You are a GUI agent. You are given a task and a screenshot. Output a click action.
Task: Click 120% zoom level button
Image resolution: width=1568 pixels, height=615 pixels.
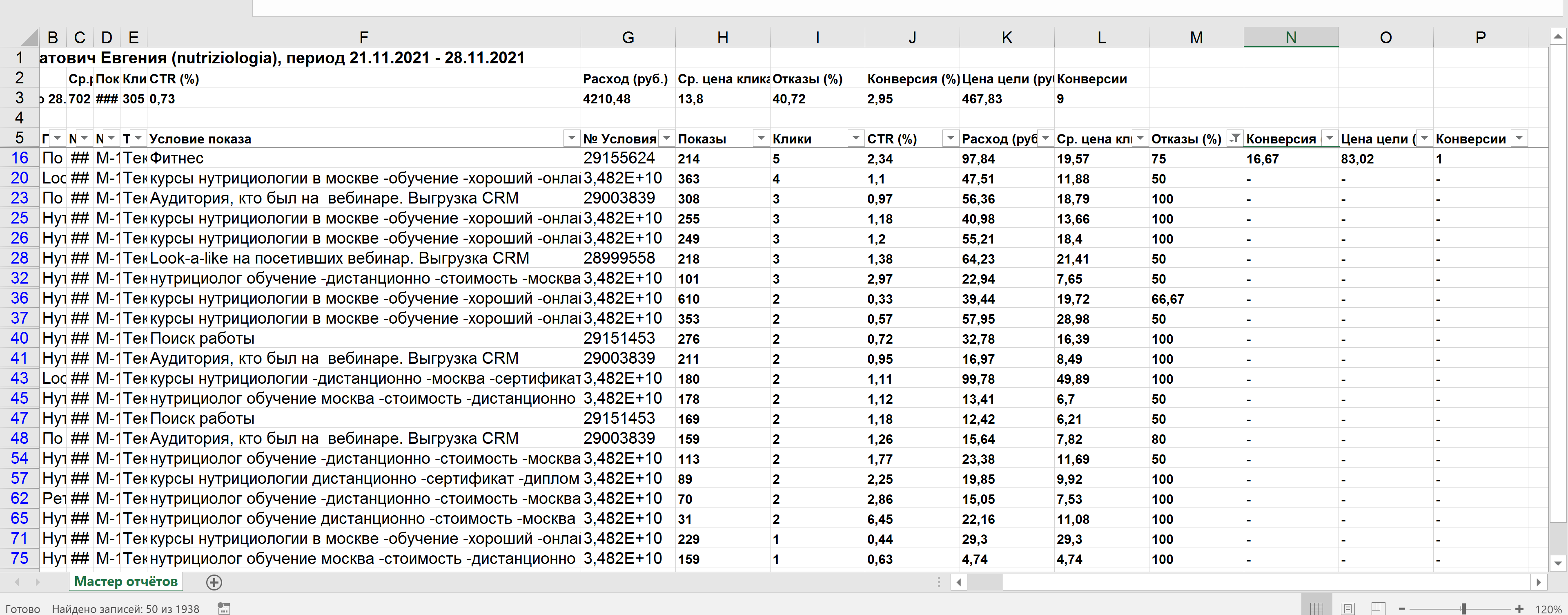point(1547,608)
